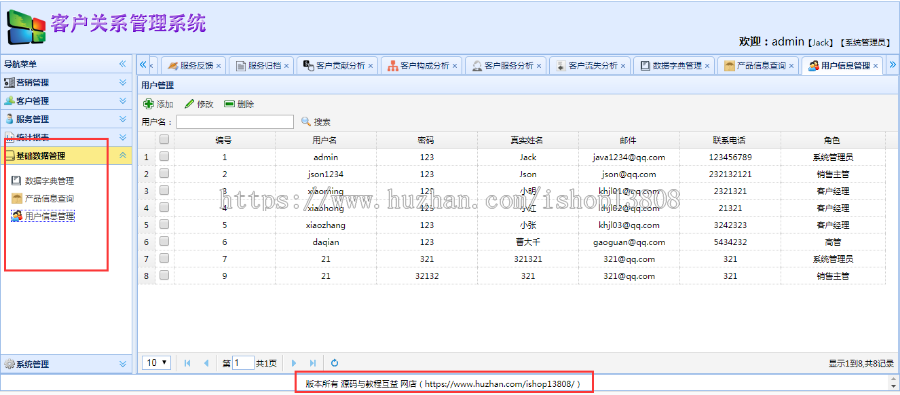Click the 营销管理 section icon
The image size is (900, 395).
[9, 82]
